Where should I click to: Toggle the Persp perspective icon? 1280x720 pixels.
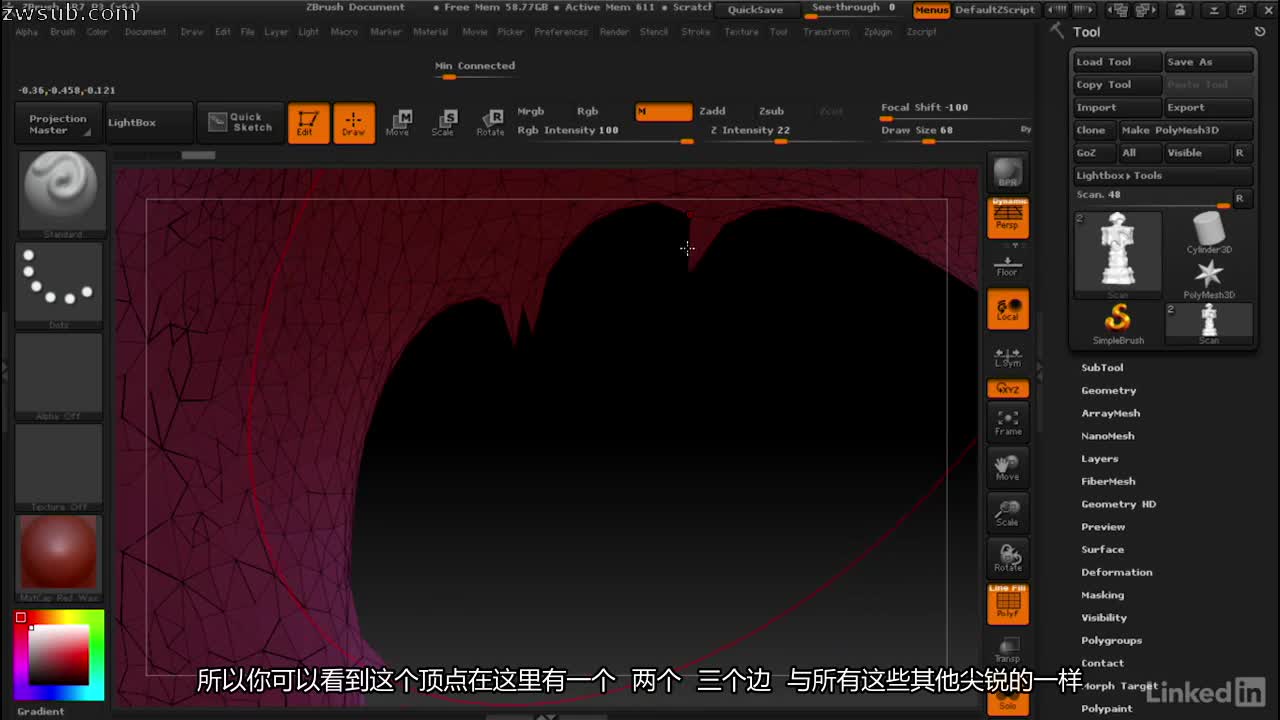[x=1007, y=218]
